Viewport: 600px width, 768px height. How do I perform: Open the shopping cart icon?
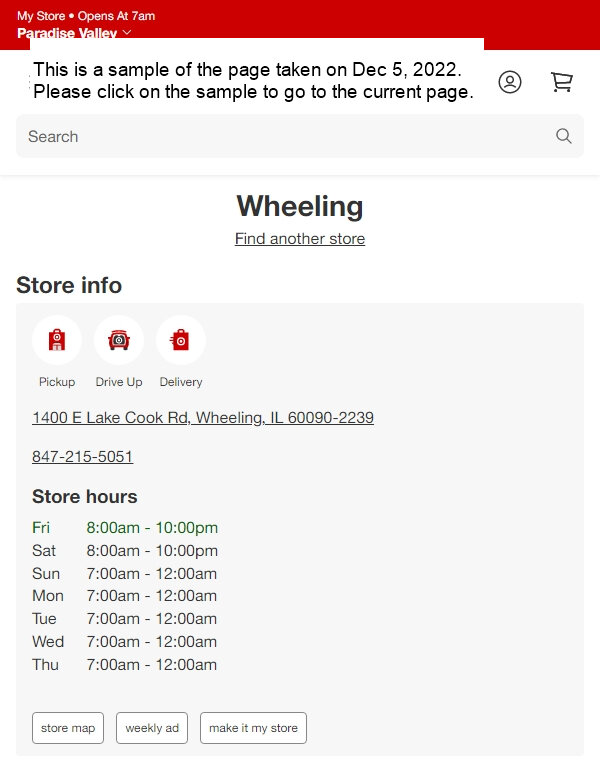pos(561,82)
